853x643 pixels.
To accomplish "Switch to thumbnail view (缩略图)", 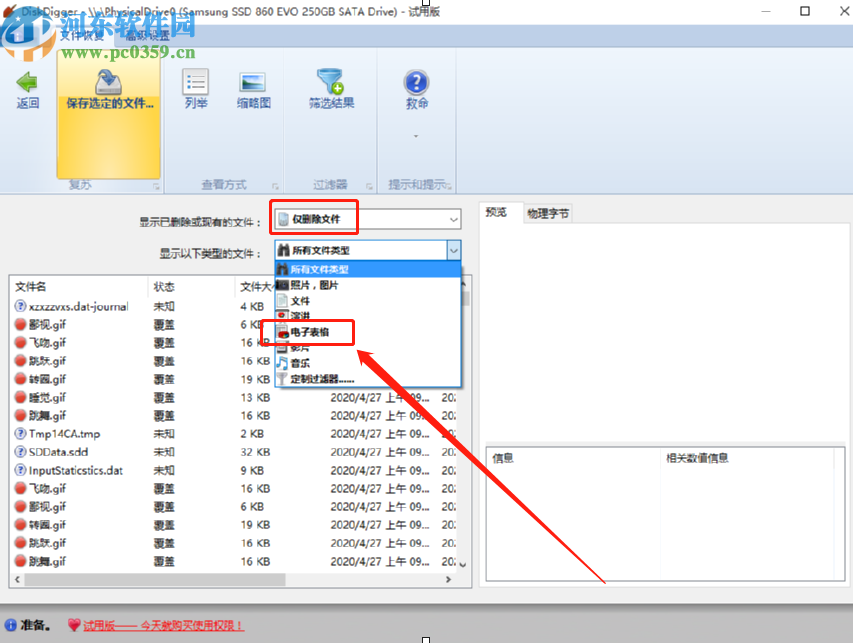I will (254, 90).
